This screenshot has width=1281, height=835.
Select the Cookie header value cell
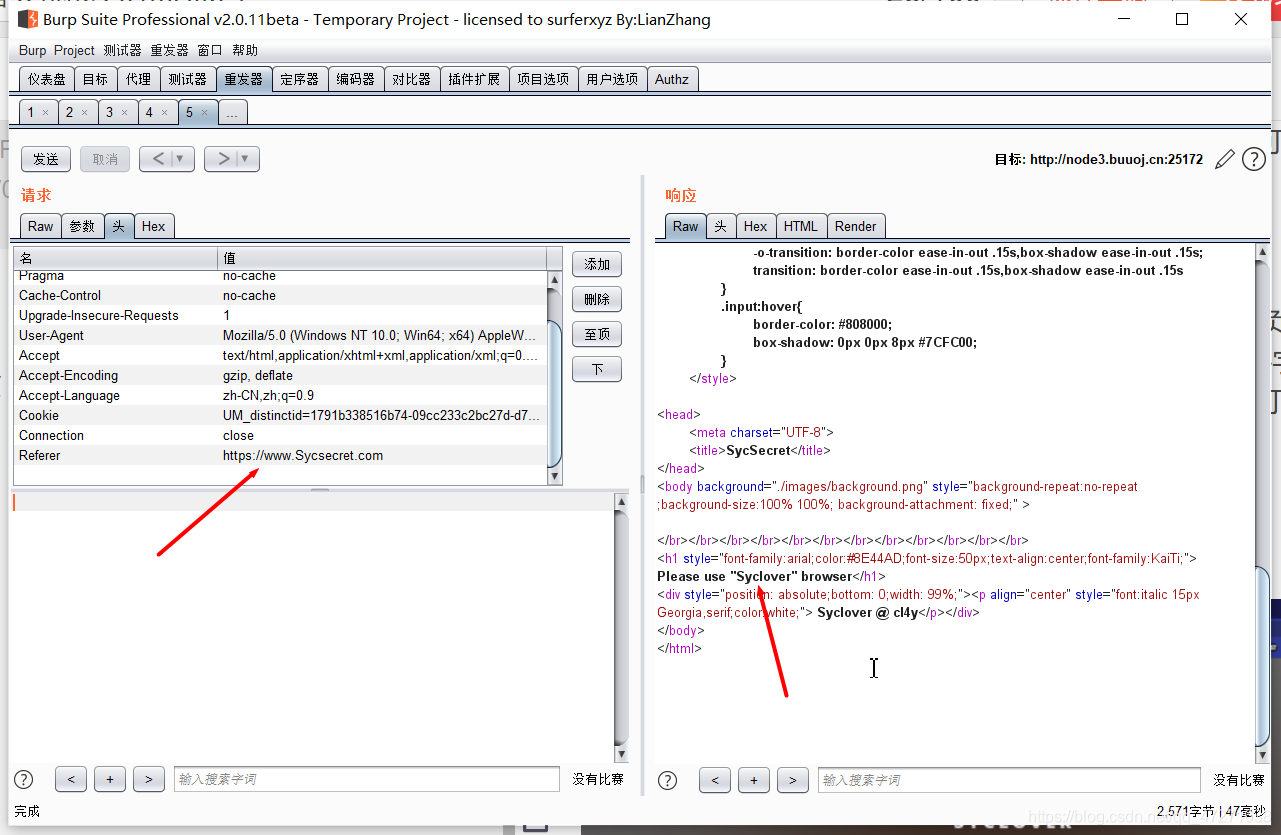click(x=383, y=416)
